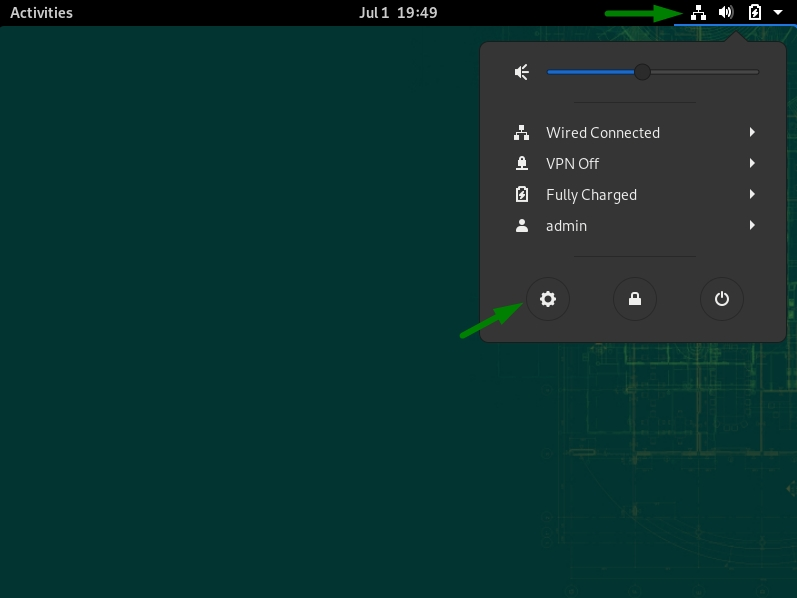
Task: Lock the screen with the padlock button
Action: (635, 299)
